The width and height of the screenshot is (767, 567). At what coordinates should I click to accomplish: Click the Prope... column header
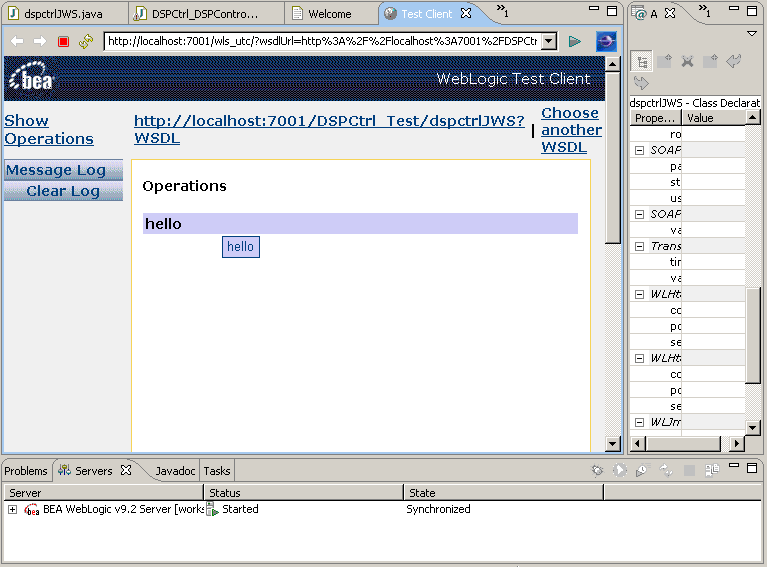pyautogui.click(x=655, y=118)
